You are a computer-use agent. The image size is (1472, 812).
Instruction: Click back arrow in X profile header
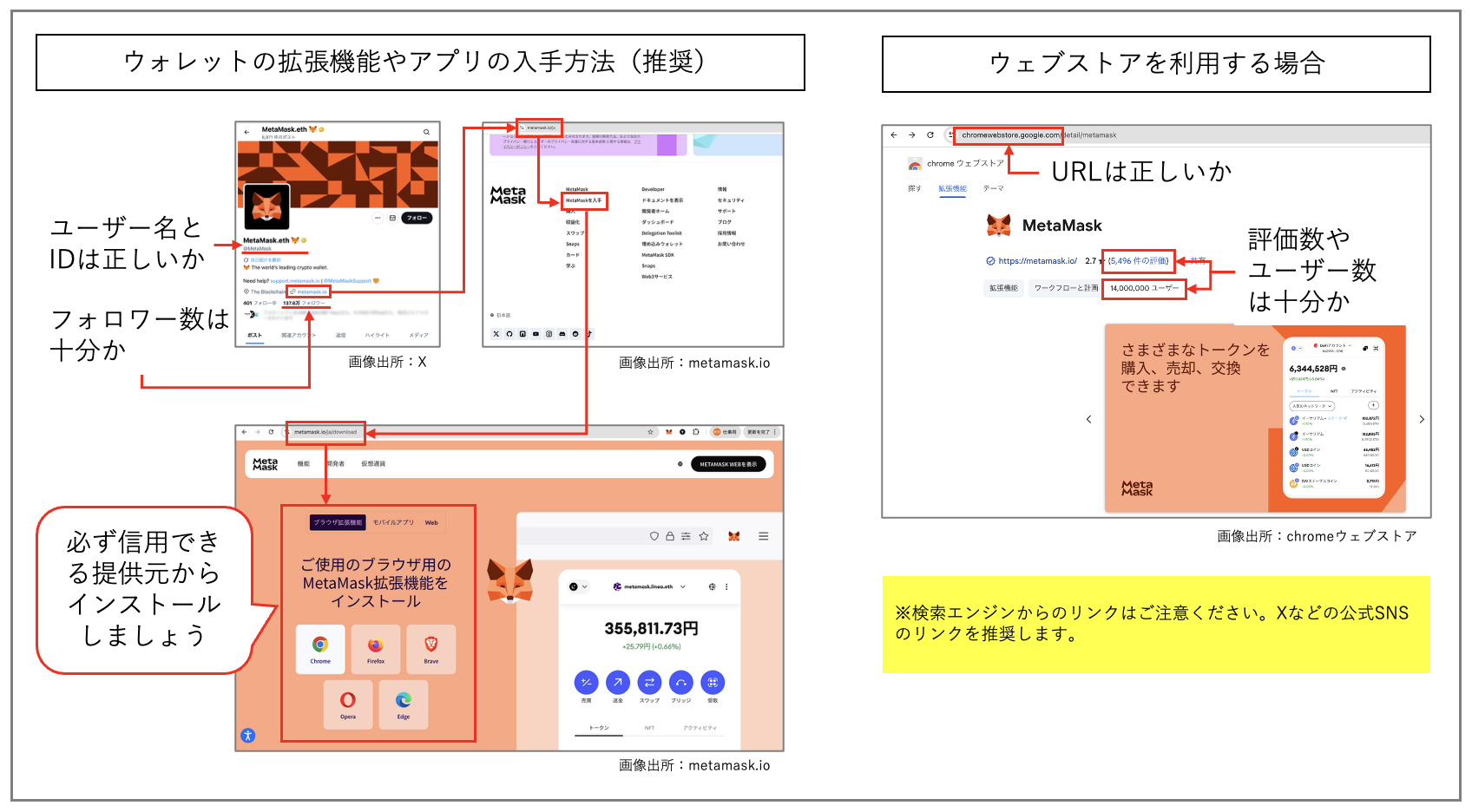click(x=246, y=132)
